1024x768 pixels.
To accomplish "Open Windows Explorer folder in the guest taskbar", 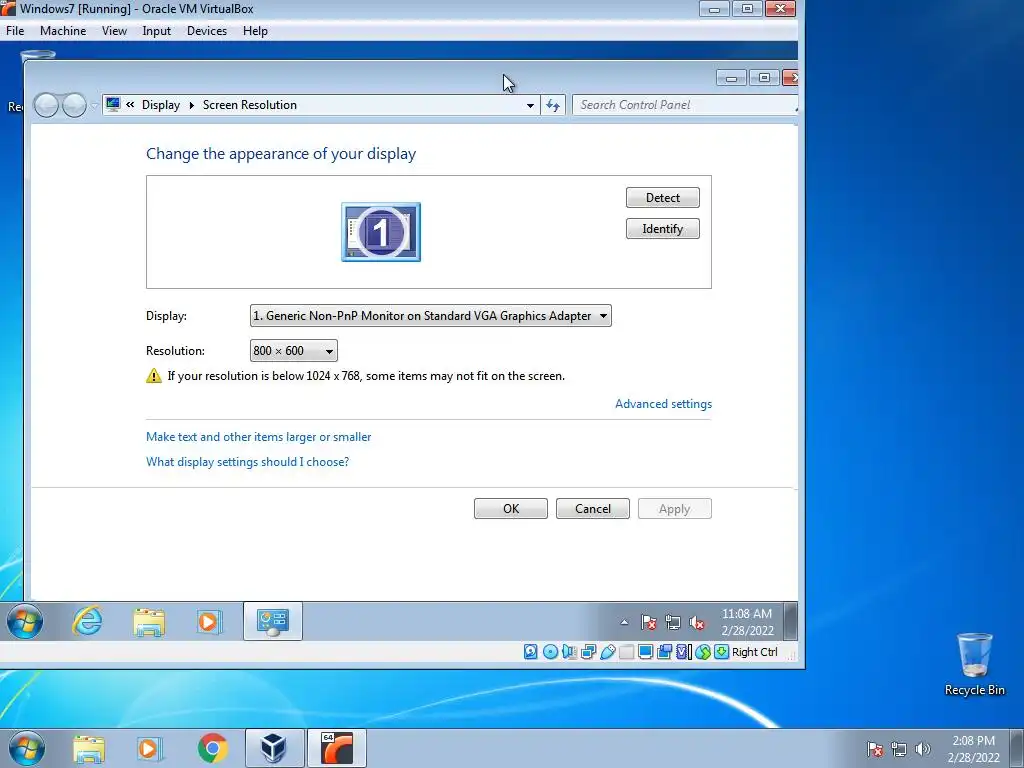I will pyautogui.click(x=149, y=622).
